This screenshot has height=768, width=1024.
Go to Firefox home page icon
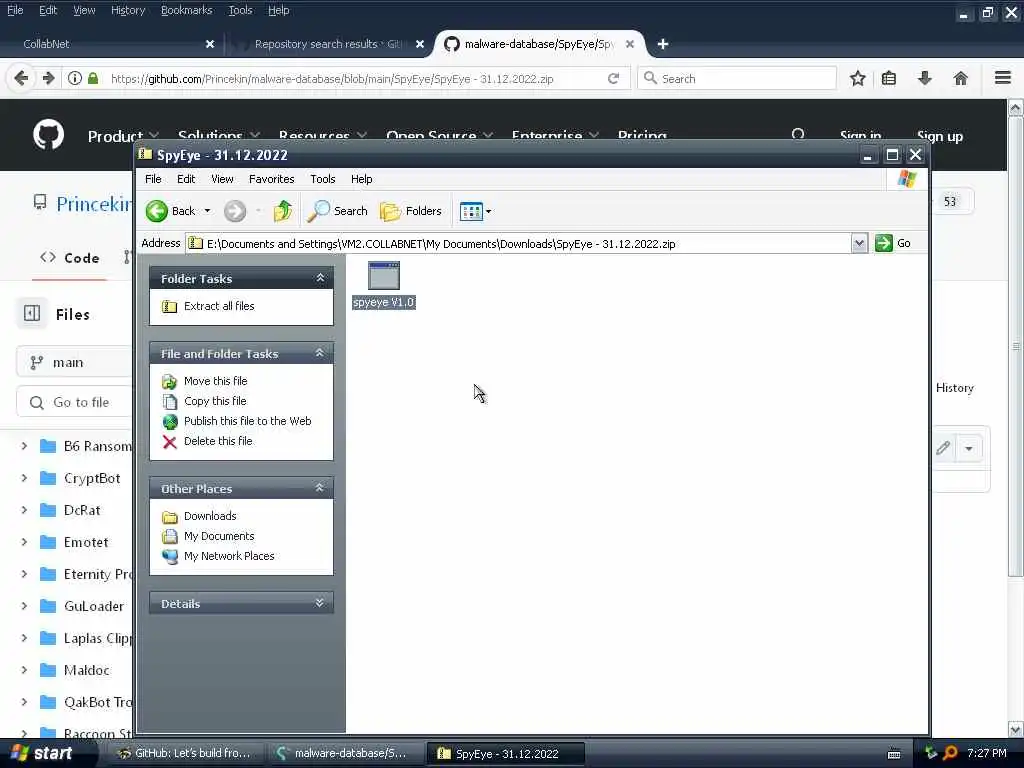[x=961, y=78]
